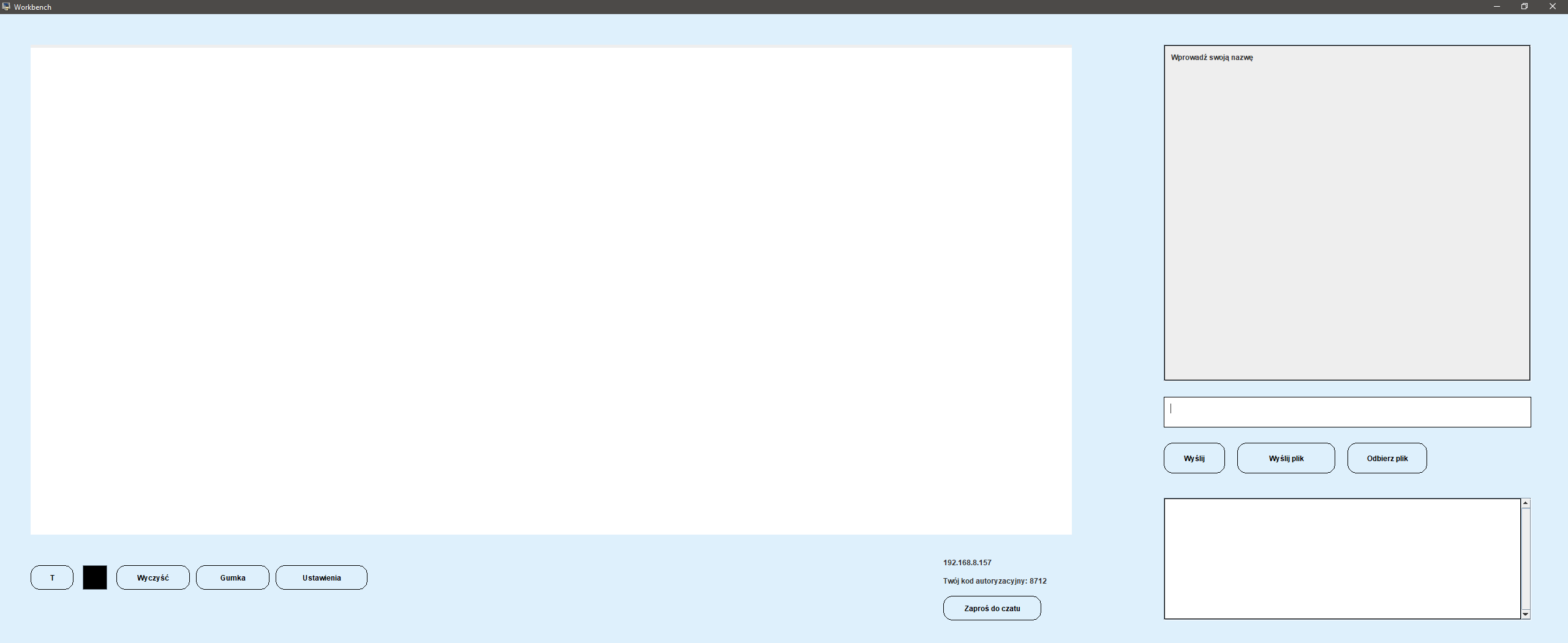Screen dimensions: 1568x643
Task: Click the chat log area showing Wprowadź swoją nazwę
Action: click(x=1347, y=212)
